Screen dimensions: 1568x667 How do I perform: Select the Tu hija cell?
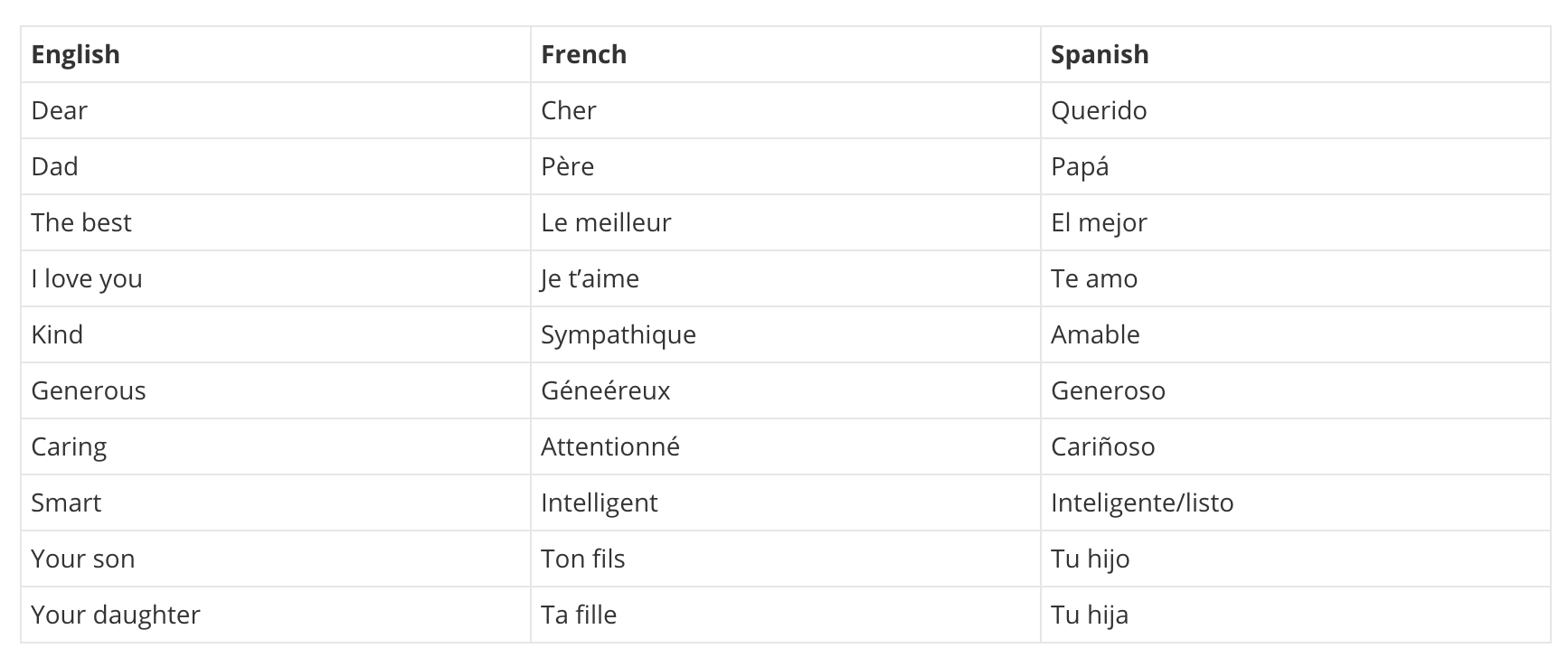point(1296,615)
